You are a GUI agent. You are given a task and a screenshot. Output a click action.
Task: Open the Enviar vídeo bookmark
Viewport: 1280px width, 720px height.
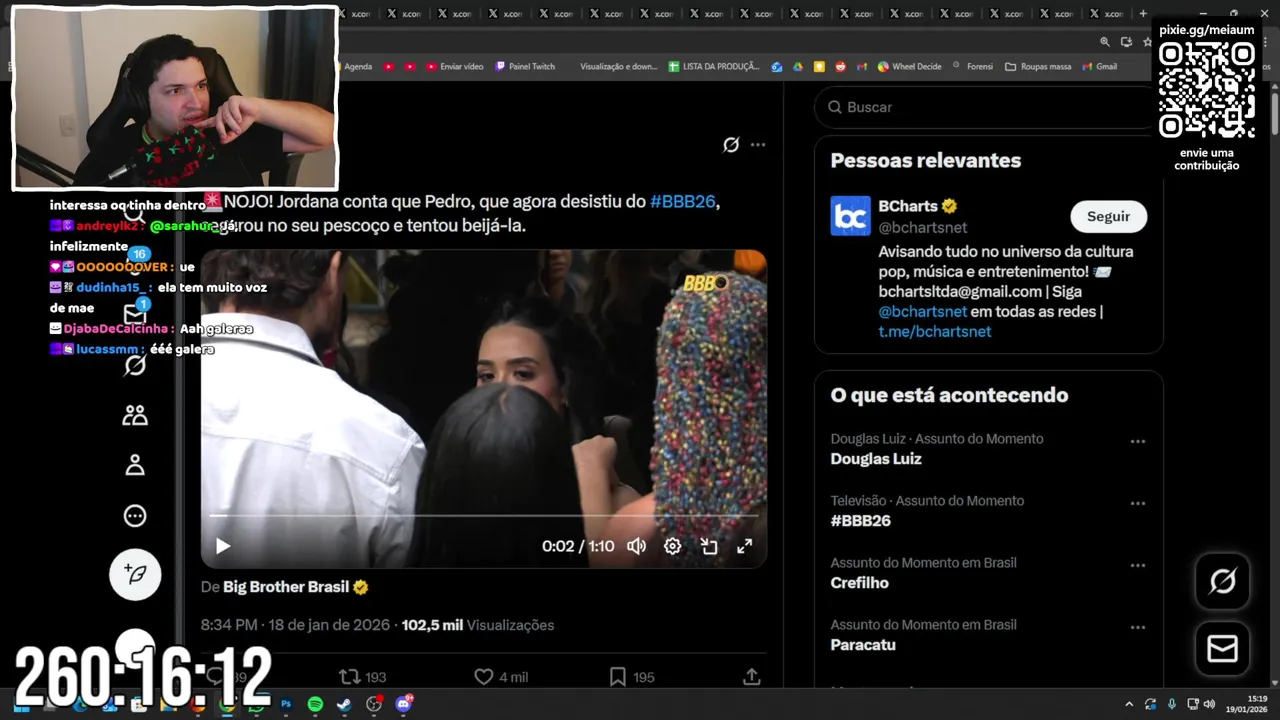(455, 67)
